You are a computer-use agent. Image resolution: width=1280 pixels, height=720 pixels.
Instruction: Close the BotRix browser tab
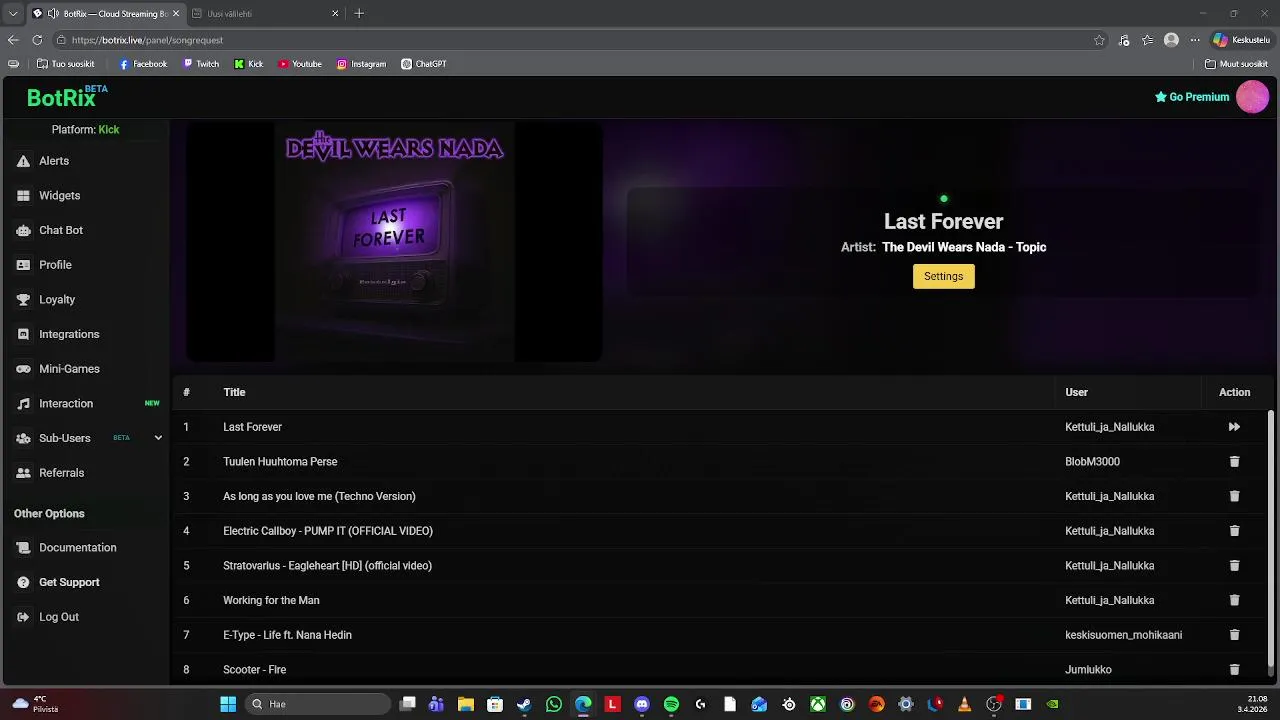(x=176, y=14)
